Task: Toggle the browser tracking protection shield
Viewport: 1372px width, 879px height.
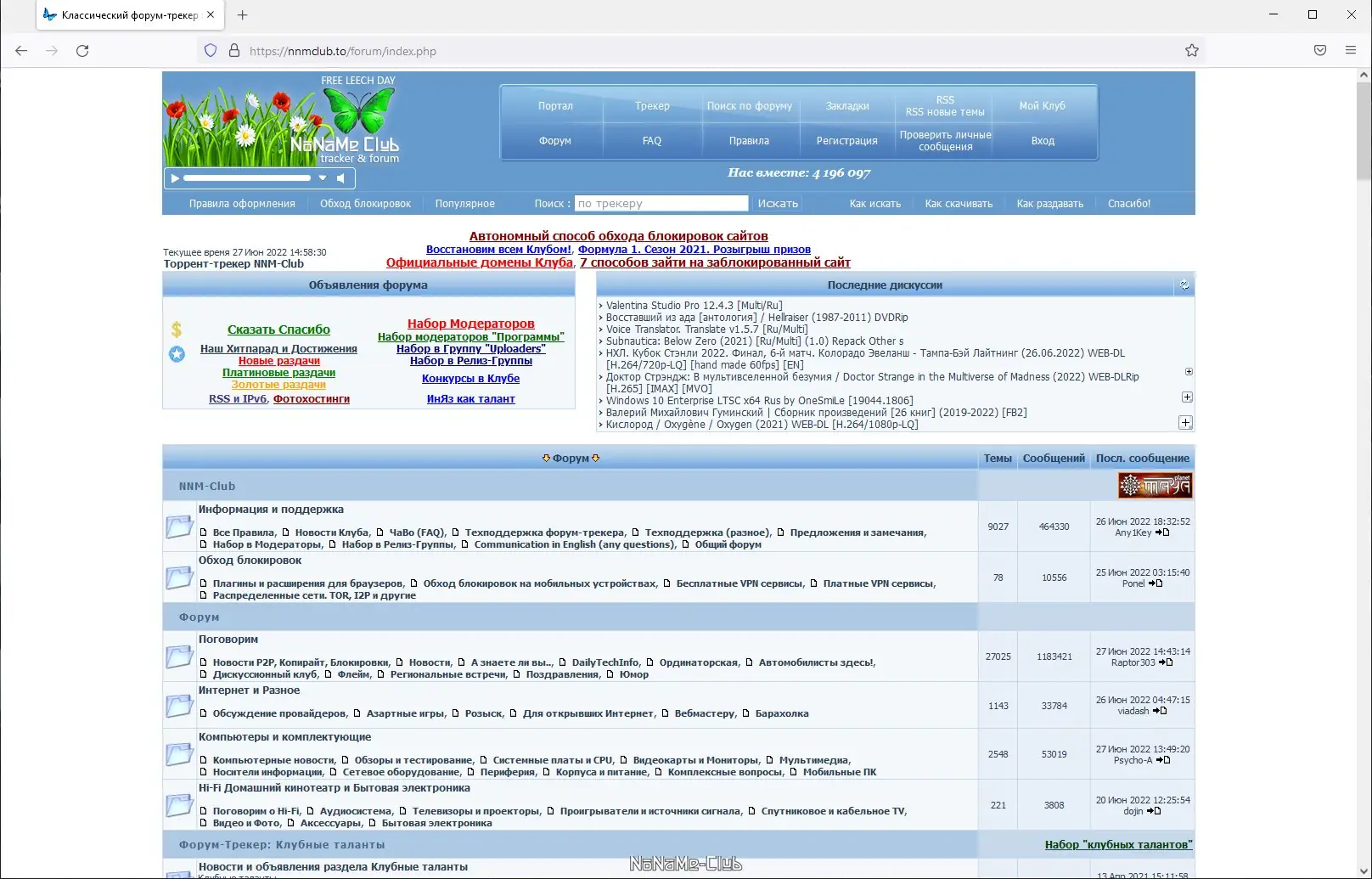Action: [x=210, y=50]
